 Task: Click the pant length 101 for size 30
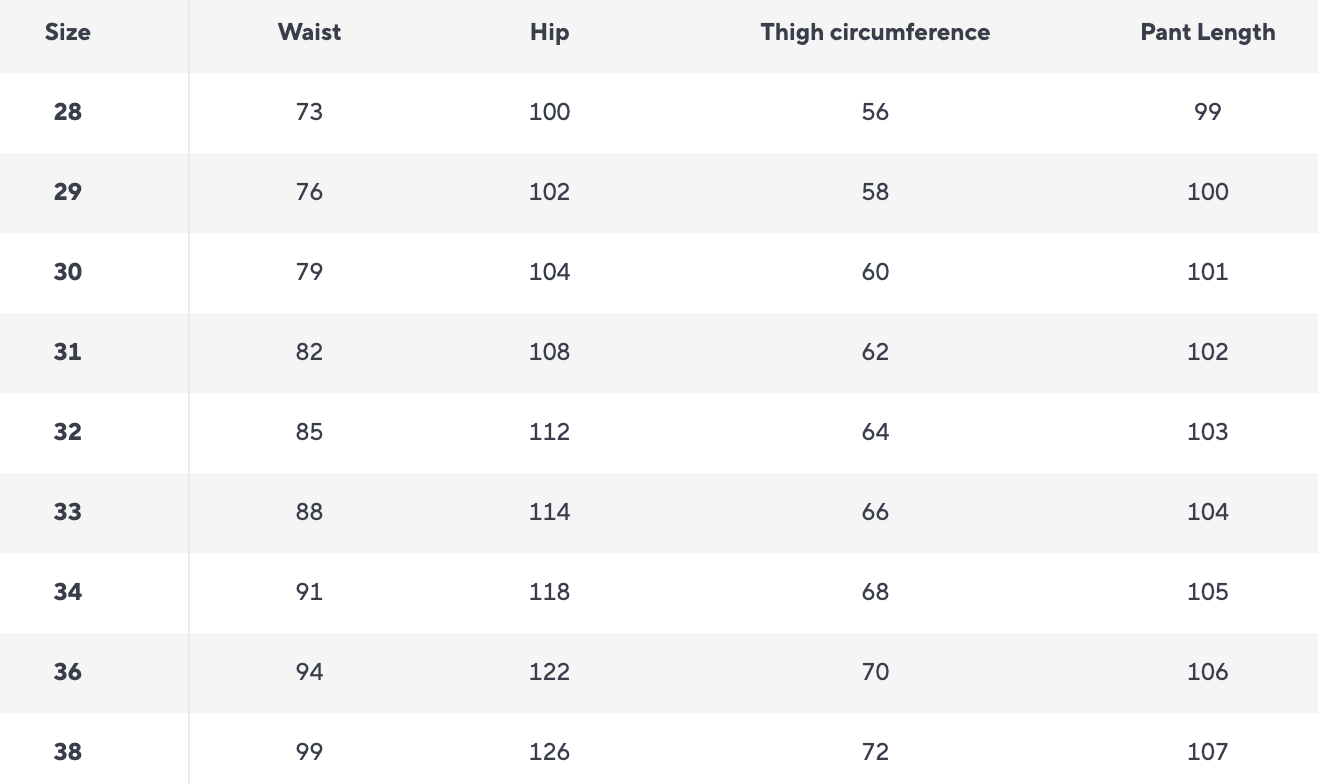1207,272
